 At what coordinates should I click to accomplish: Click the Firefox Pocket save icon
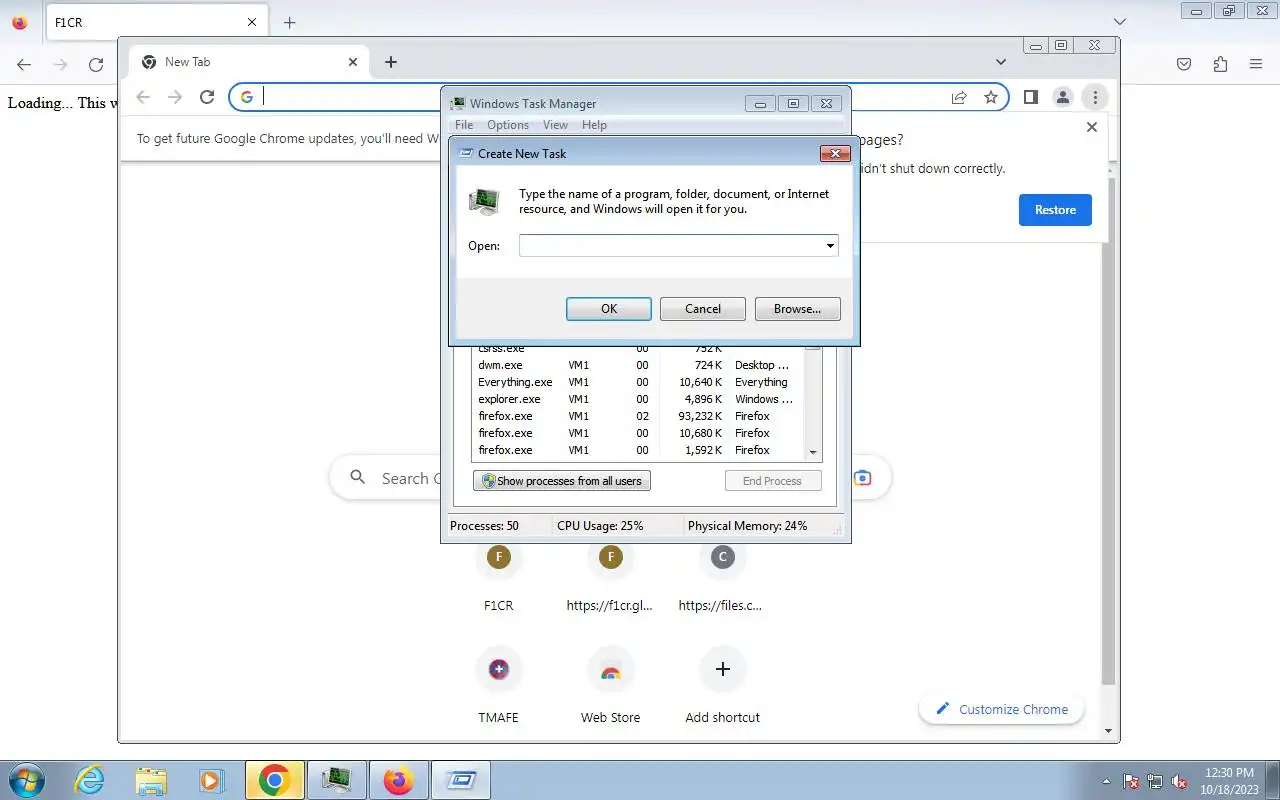(1184, 65)
